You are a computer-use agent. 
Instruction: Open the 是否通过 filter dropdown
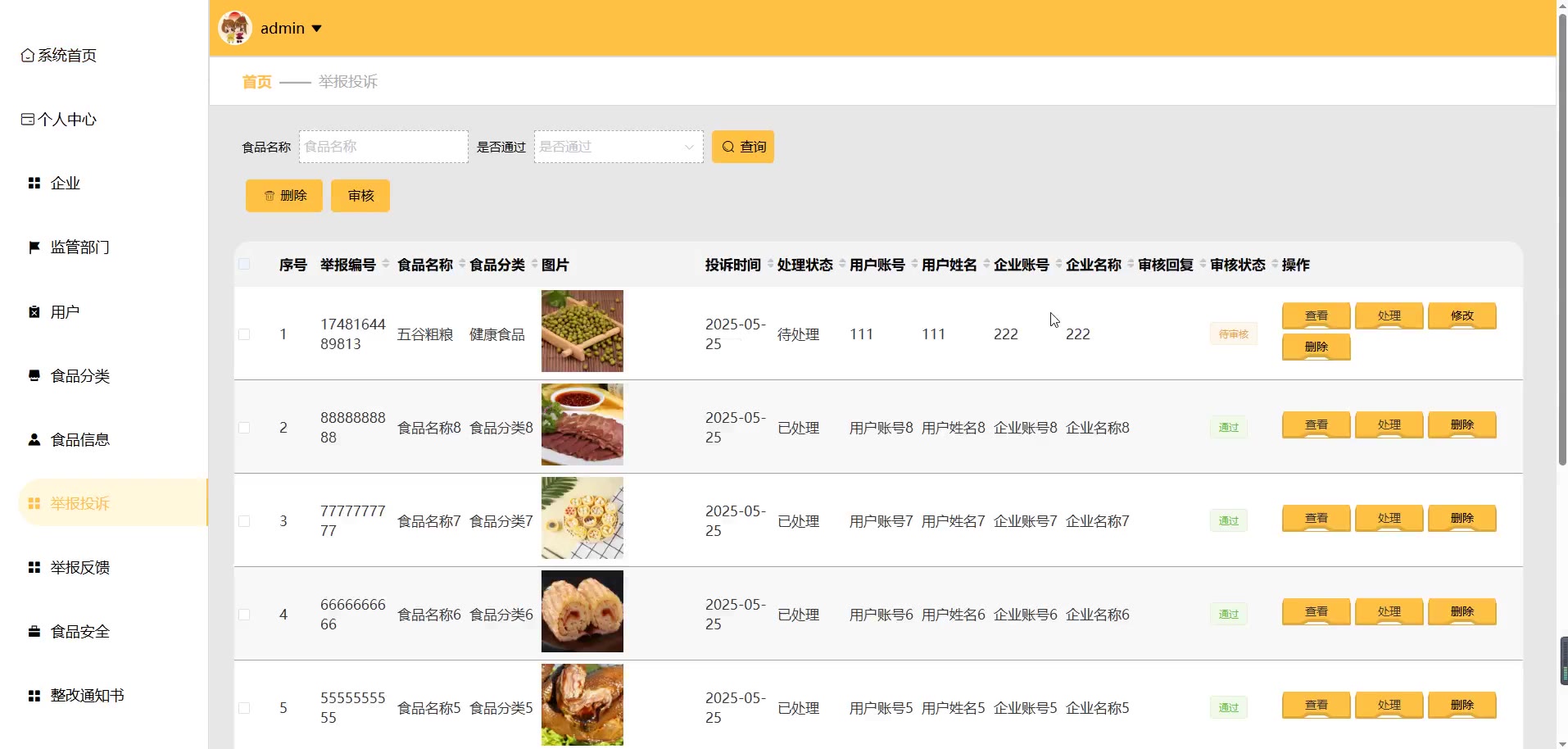coord(619,147)
